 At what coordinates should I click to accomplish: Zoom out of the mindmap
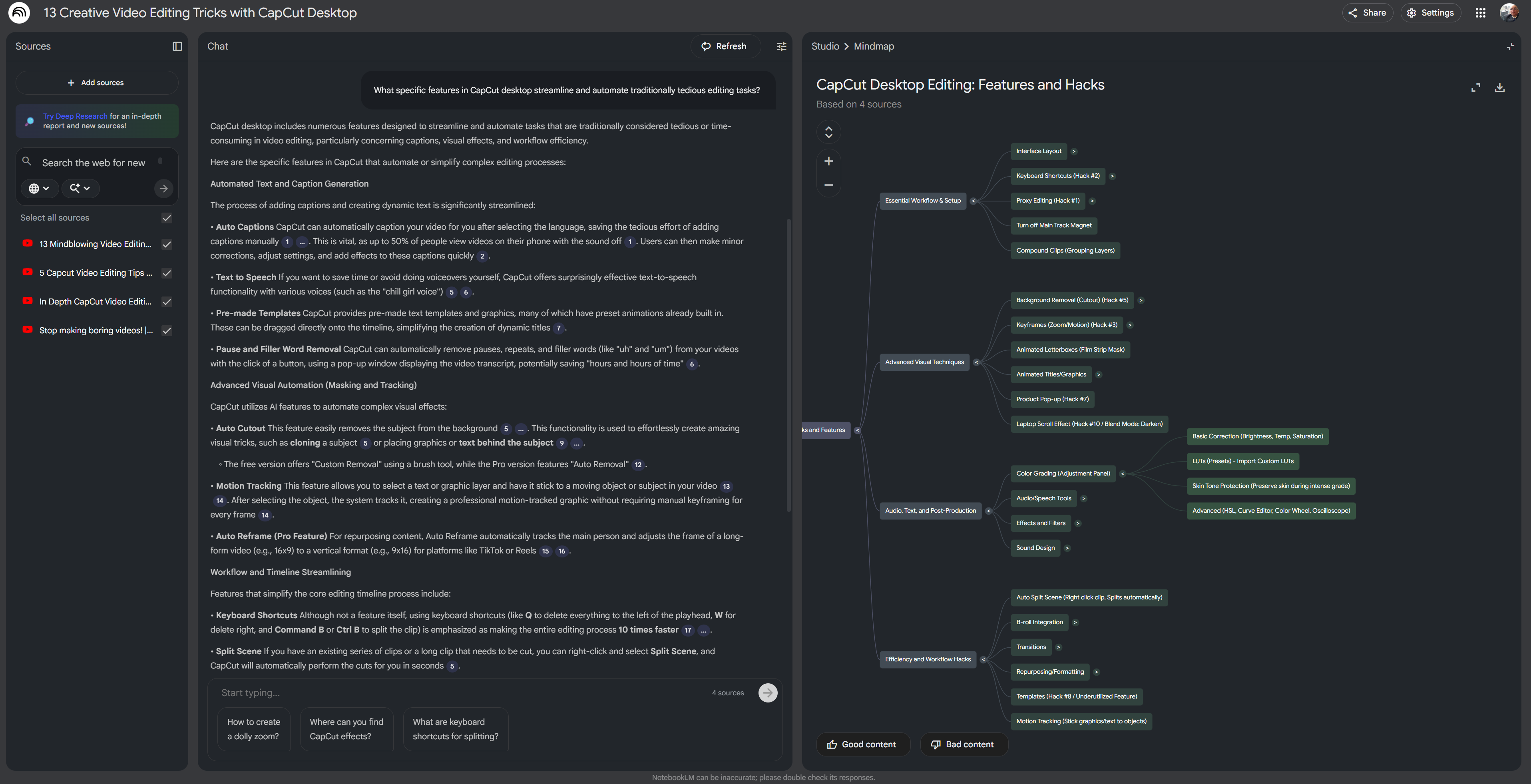828,185
